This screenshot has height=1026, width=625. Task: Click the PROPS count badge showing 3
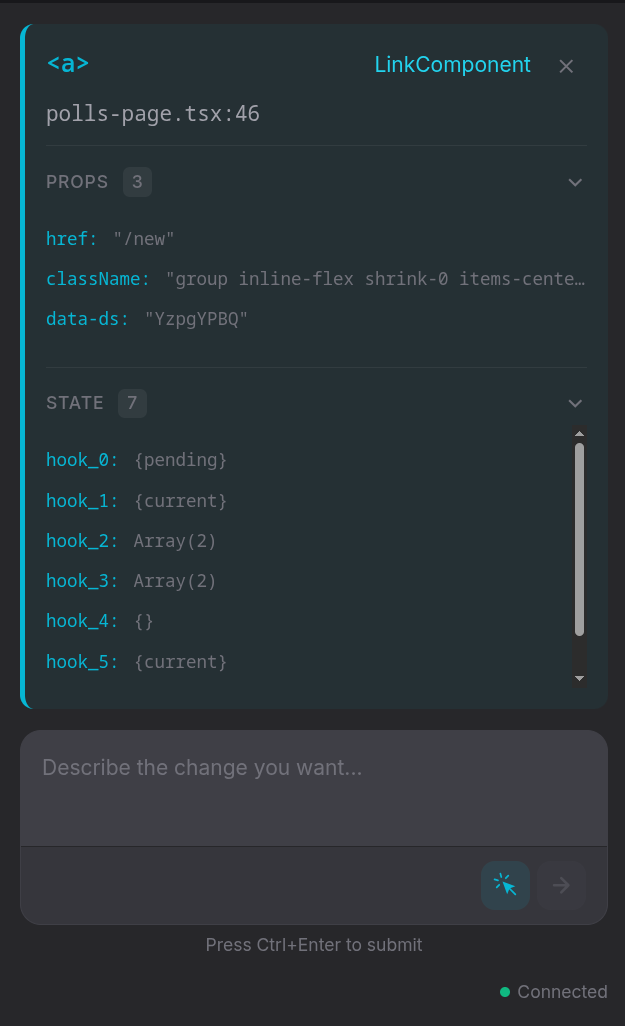(x=138, y=182)
